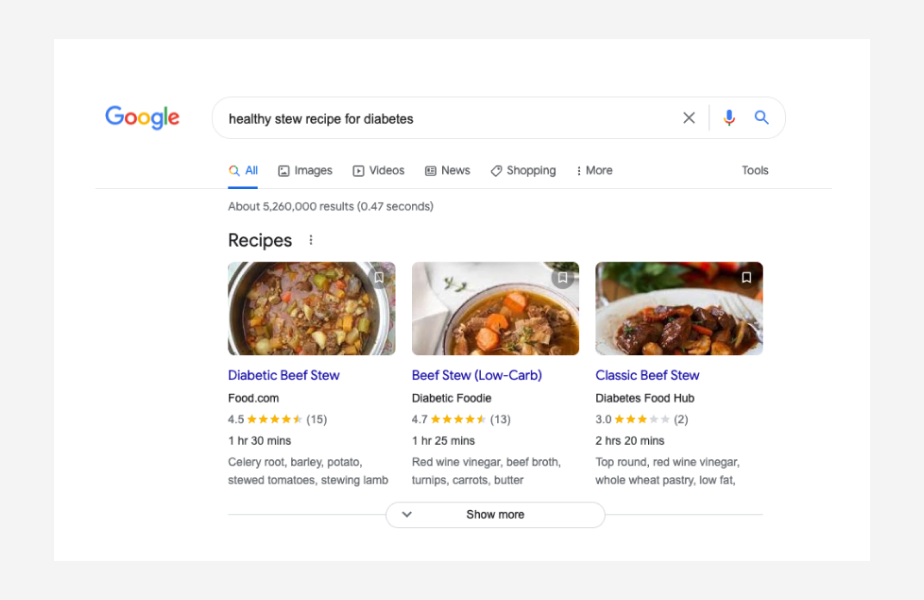Open the Shopping results tab
Viewport: 924px width, 600px height.
coord(523,170)
